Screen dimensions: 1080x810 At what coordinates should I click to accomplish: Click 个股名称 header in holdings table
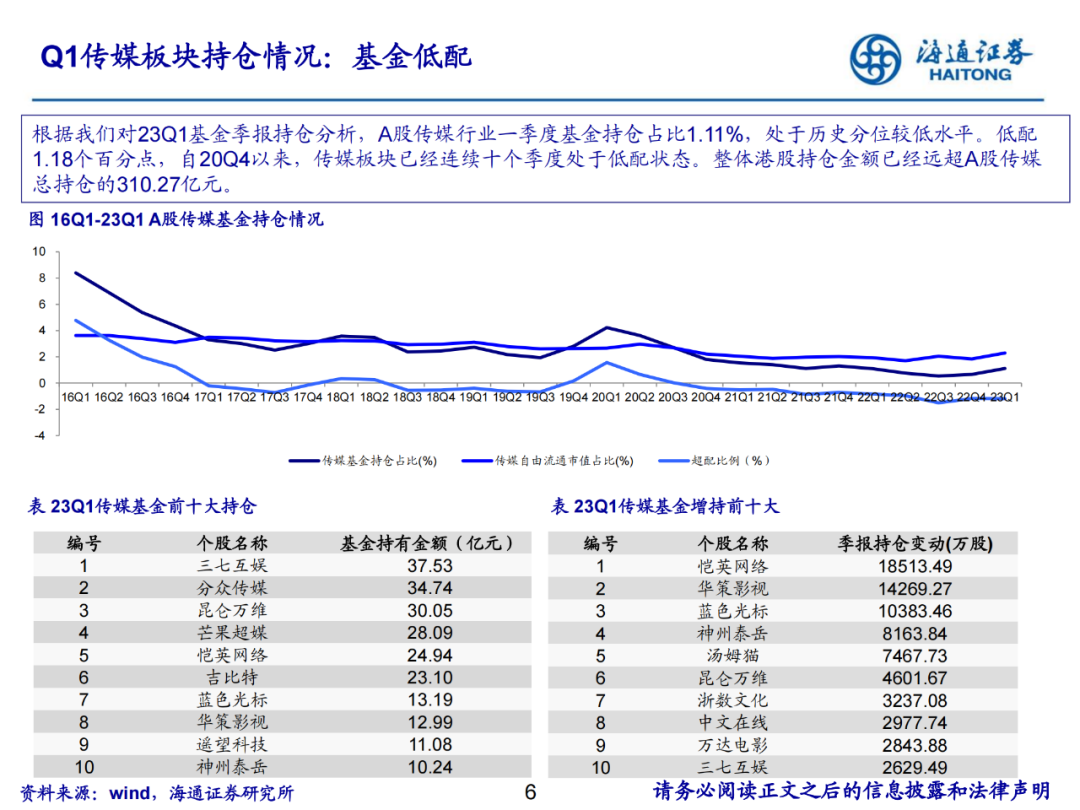pyautogui.click(x=232, y=543)
